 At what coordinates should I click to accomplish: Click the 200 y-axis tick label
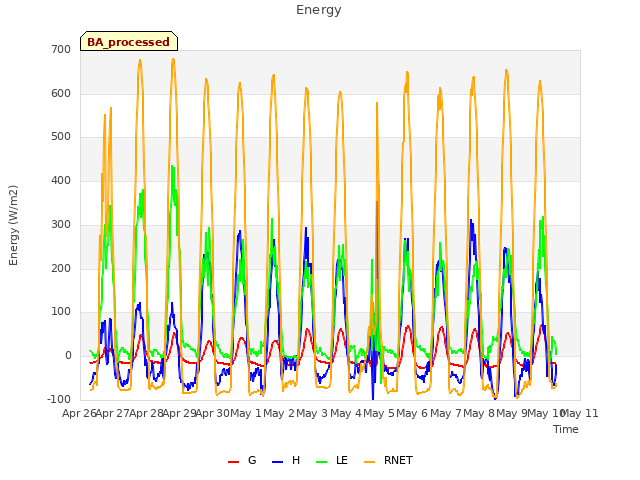pyautogui.click(x=61, y=269)
